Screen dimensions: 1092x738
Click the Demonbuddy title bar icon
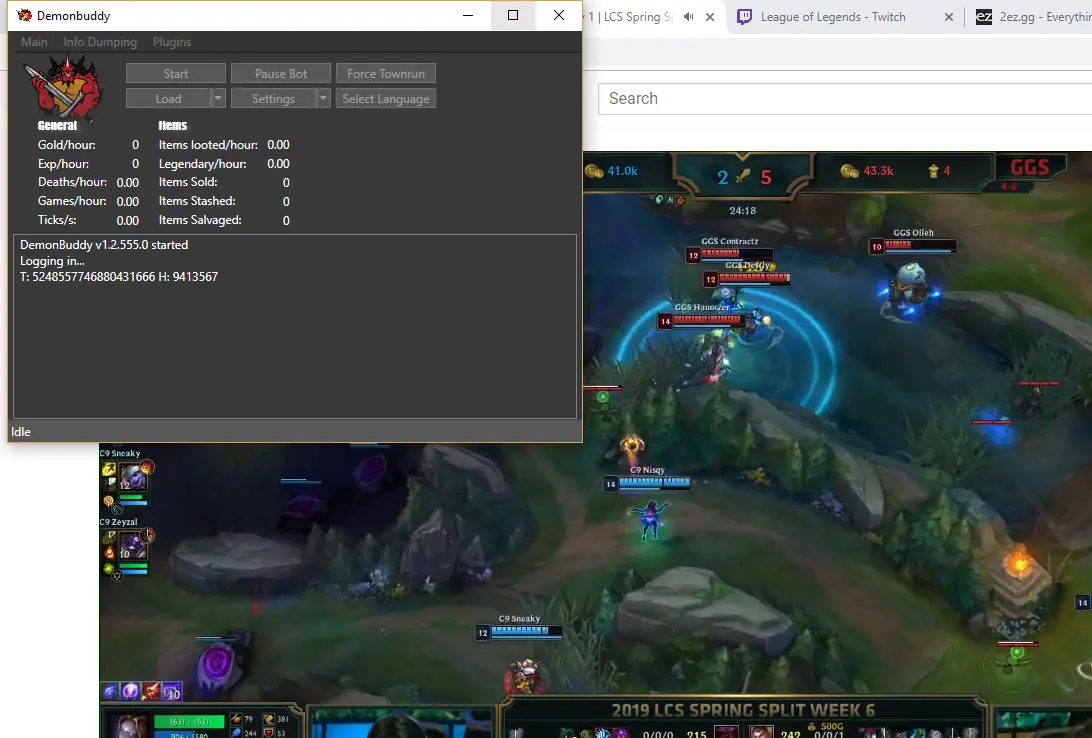coord(24,15)
